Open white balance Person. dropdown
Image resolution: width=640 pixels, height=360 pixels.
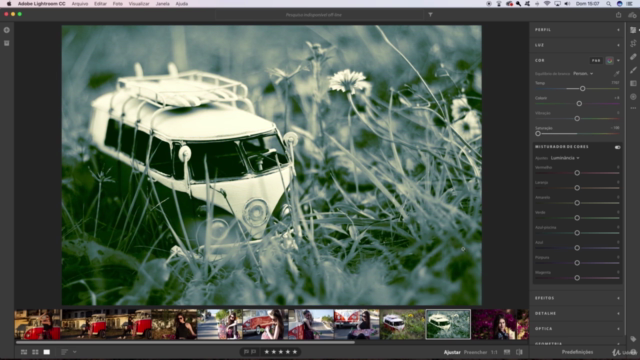(x=583, y=73)
